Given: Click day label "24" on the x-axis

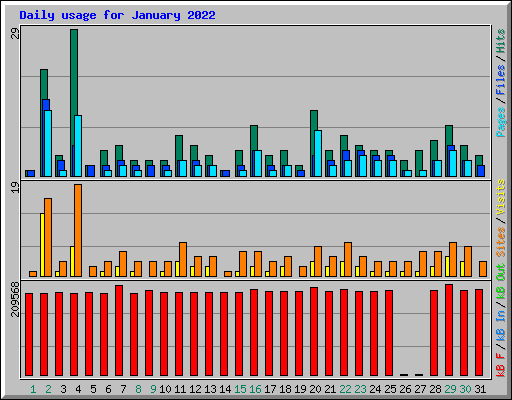Looking at the screenshot, I should (x=375, y=389).
